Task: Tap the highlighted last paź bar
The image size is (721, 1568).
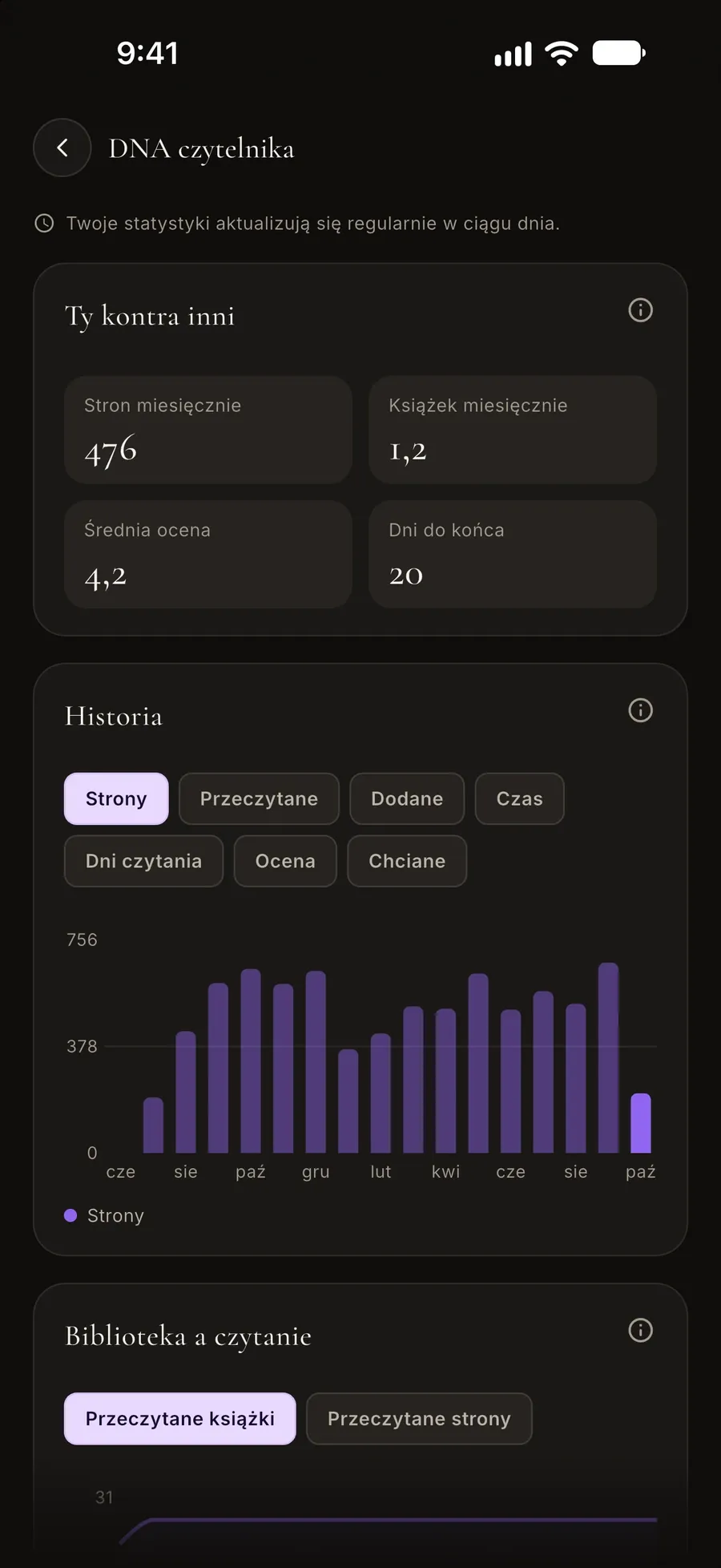Action: click(x=641, y=1123)
